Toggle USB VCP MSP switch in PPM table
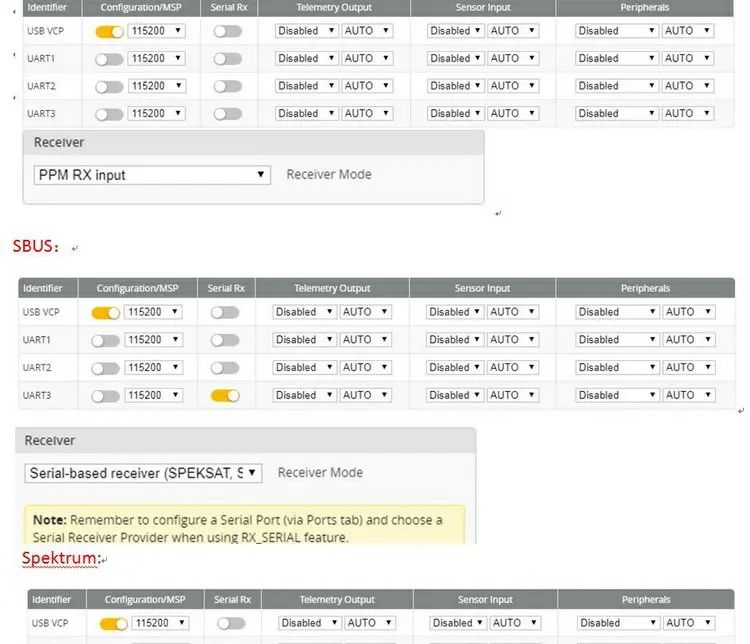Image resolution: width=750 pixels, height=644 pixels. click(109, 32)
